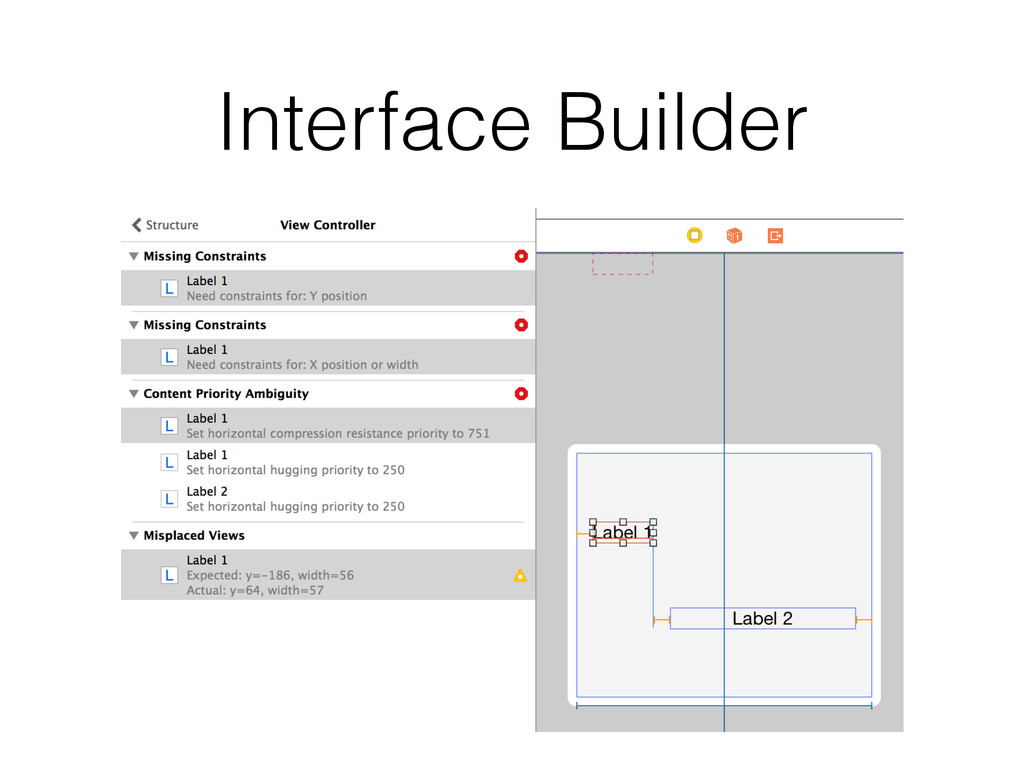This screenshot has width=1024, height=768.
Task: Select Label 1 need constraints Y position row
Action: pyautogui.click(x=328, y=288)
